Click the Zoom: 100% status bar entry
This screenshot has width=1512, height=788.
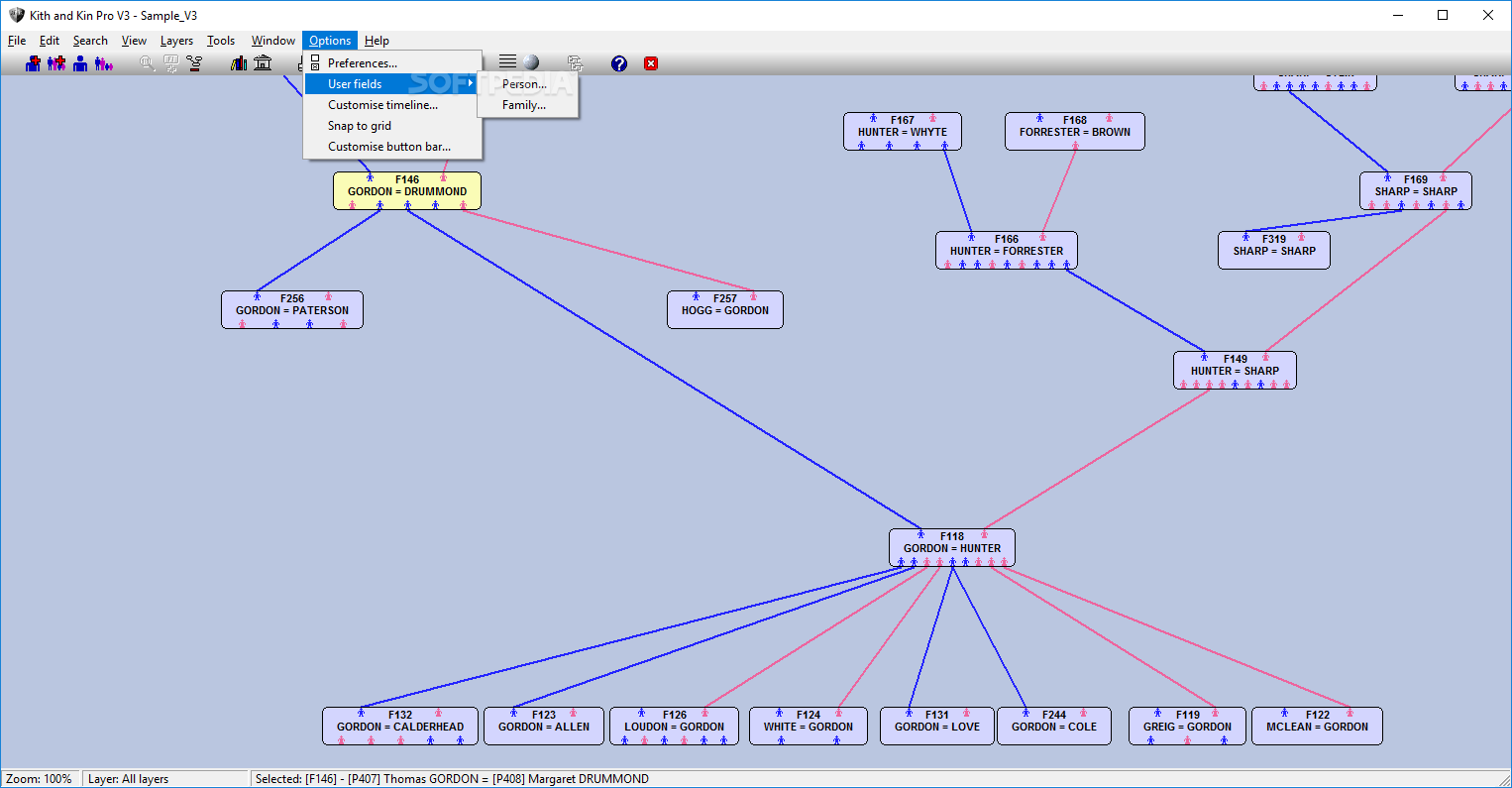coord(40,779)
